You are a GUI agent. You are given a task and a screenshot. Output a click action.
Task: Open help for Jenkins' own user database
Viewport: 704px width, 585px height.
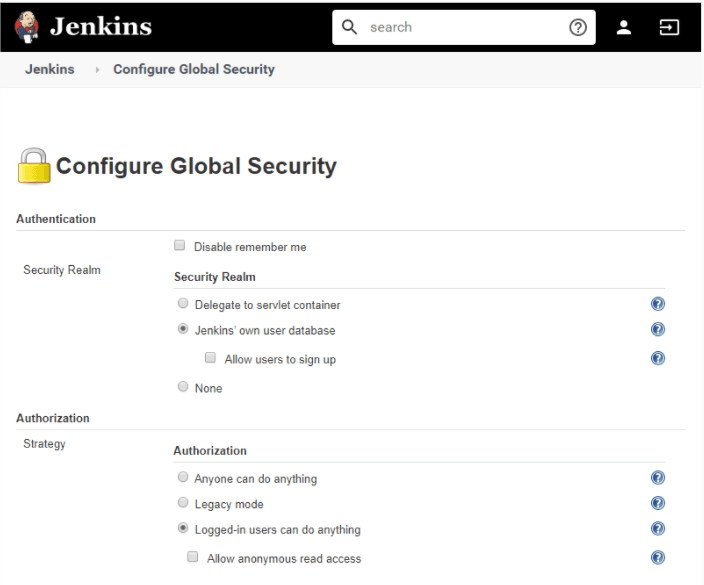point(658,329)
